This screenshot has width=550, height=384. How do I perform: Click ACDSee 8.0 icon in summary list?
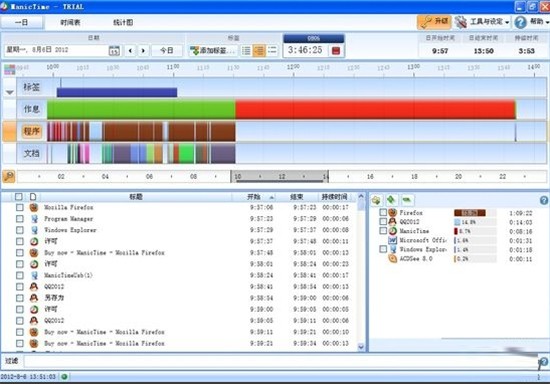coord(393,258)
